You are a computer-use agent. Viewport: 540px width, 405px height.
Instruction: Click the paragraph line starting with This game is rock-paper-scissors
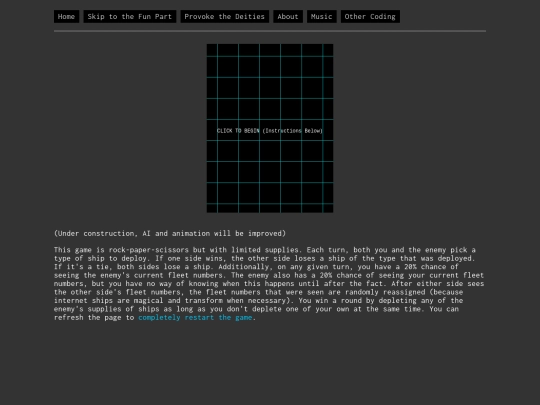[264, 250]
